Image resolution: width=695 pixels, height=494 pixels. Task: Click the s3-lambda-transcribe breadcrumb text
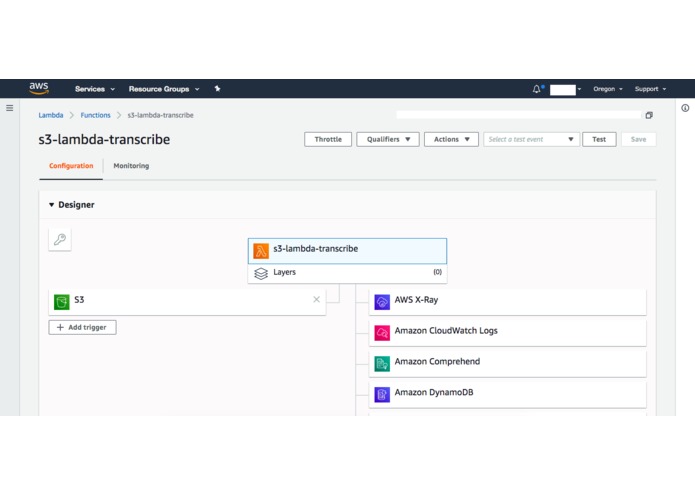(x=160, y=115)
